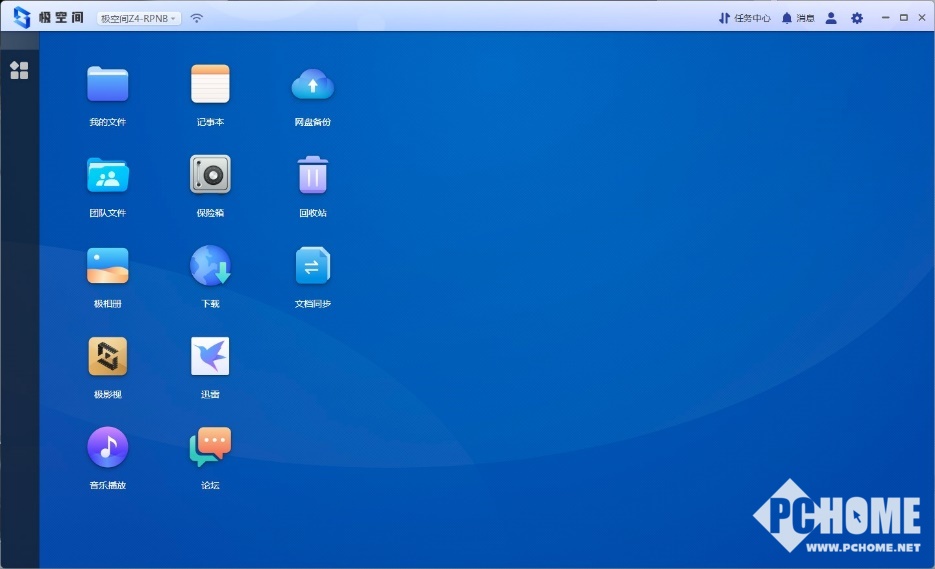
Task: Open the 回收站 recycle bin
Action: (312, 175)
